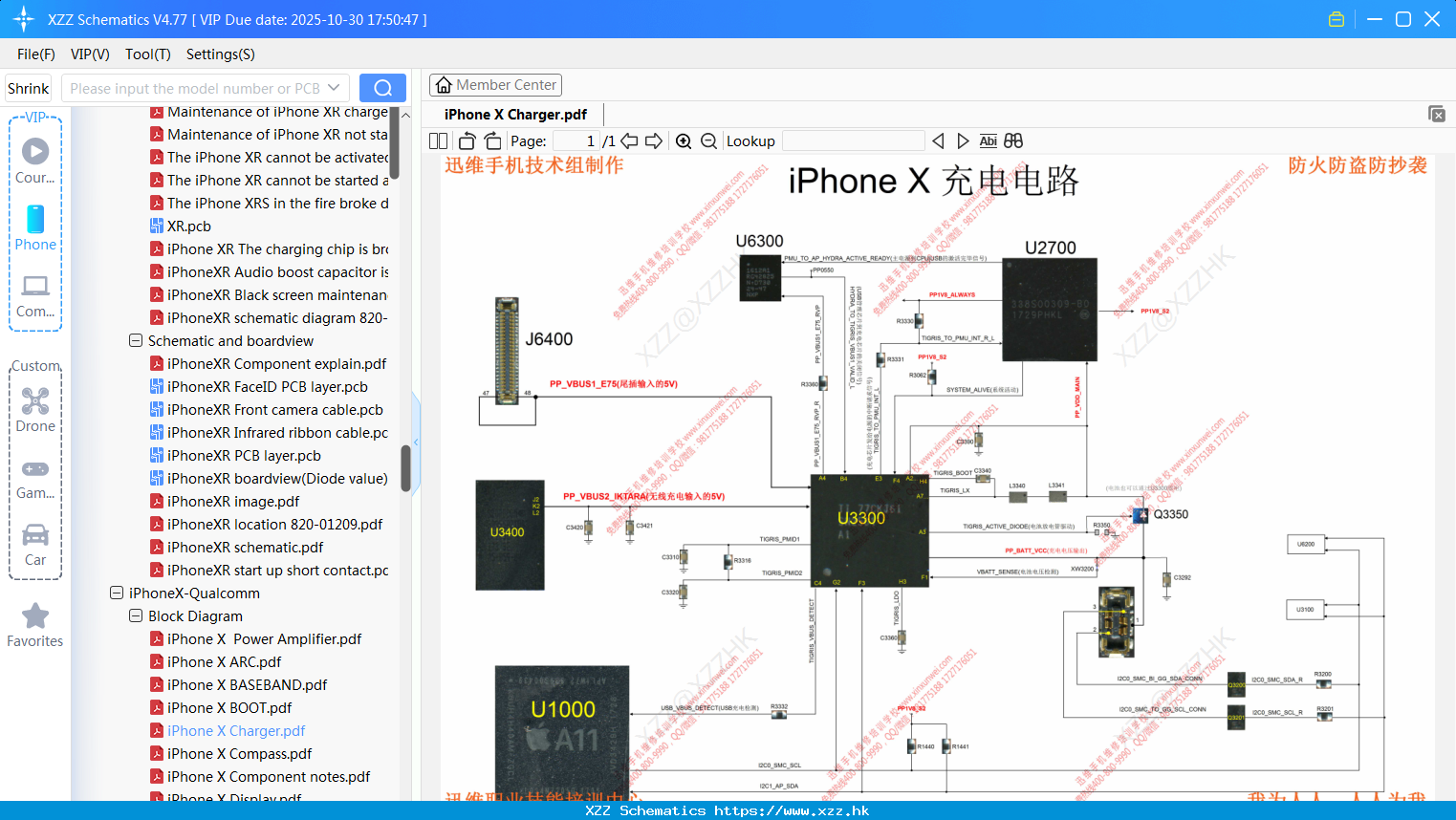Open the Car sidebar category
Screen dimensions: 1456x820
[35, 545]
